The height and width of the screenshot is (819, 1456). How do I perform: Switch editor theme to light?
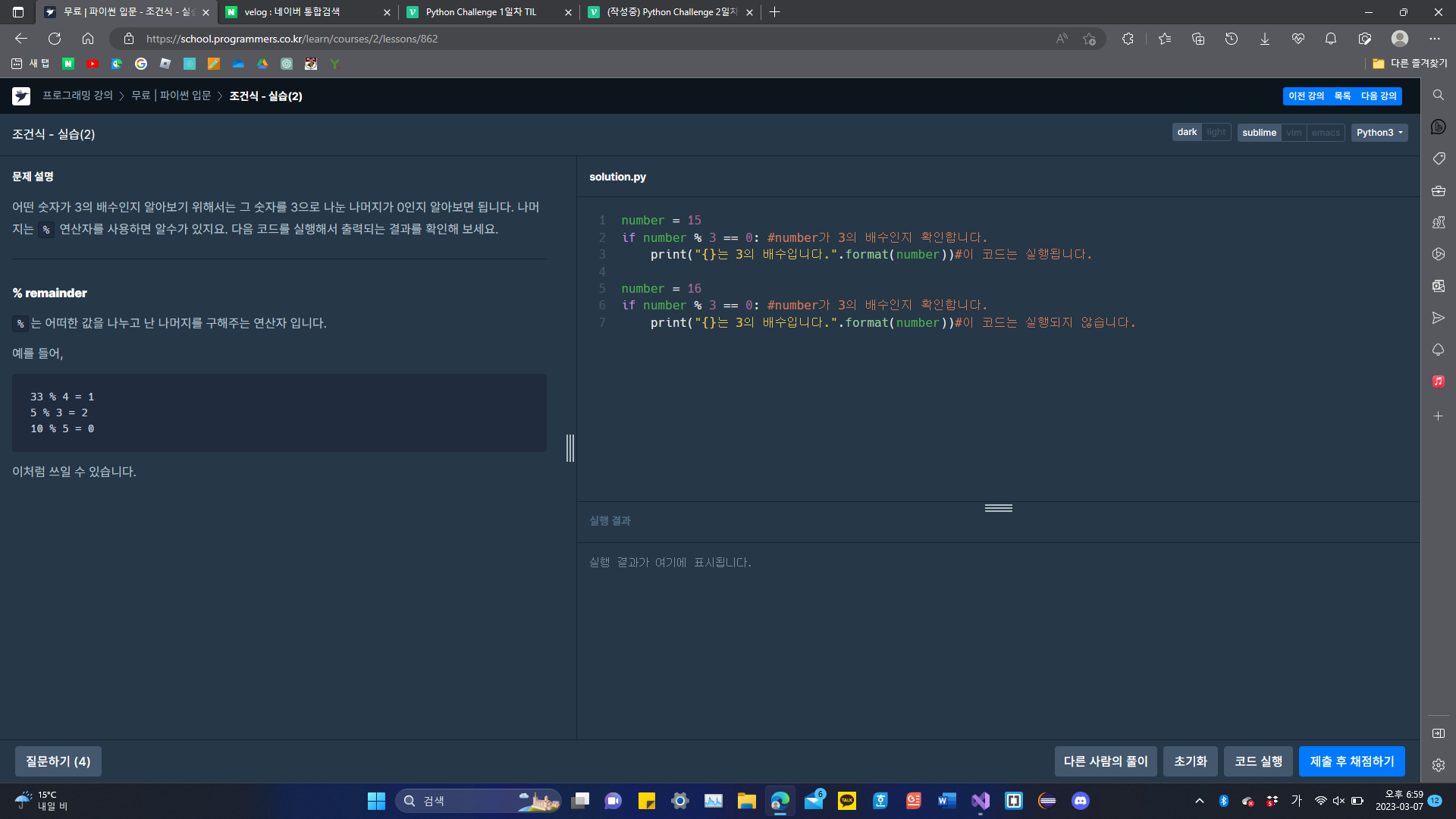click(x=1216, y=133)
